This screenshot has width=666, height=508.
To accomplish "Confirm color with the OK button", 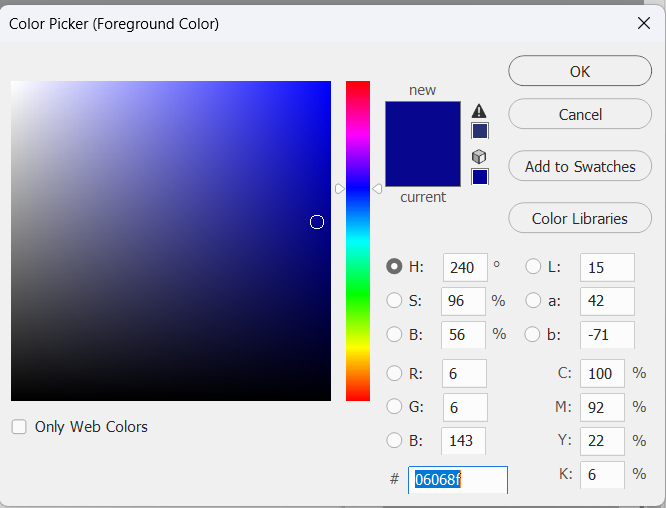I will point(580,71).
